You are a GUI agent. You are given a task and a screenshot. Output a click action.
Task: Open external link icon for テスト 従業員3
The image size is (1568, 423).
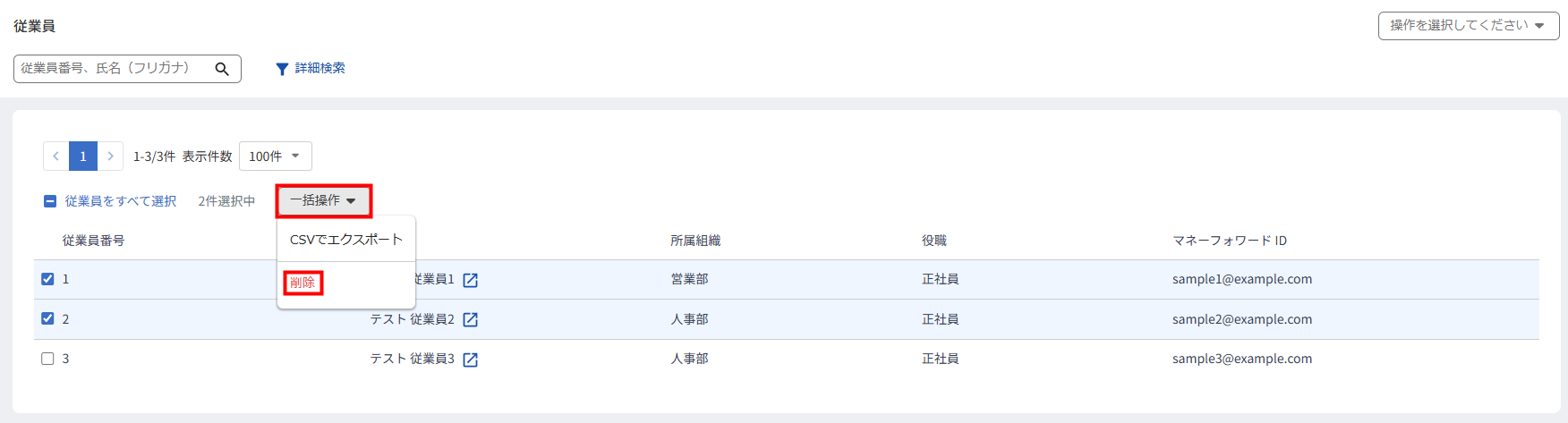[x=471, y=360]
